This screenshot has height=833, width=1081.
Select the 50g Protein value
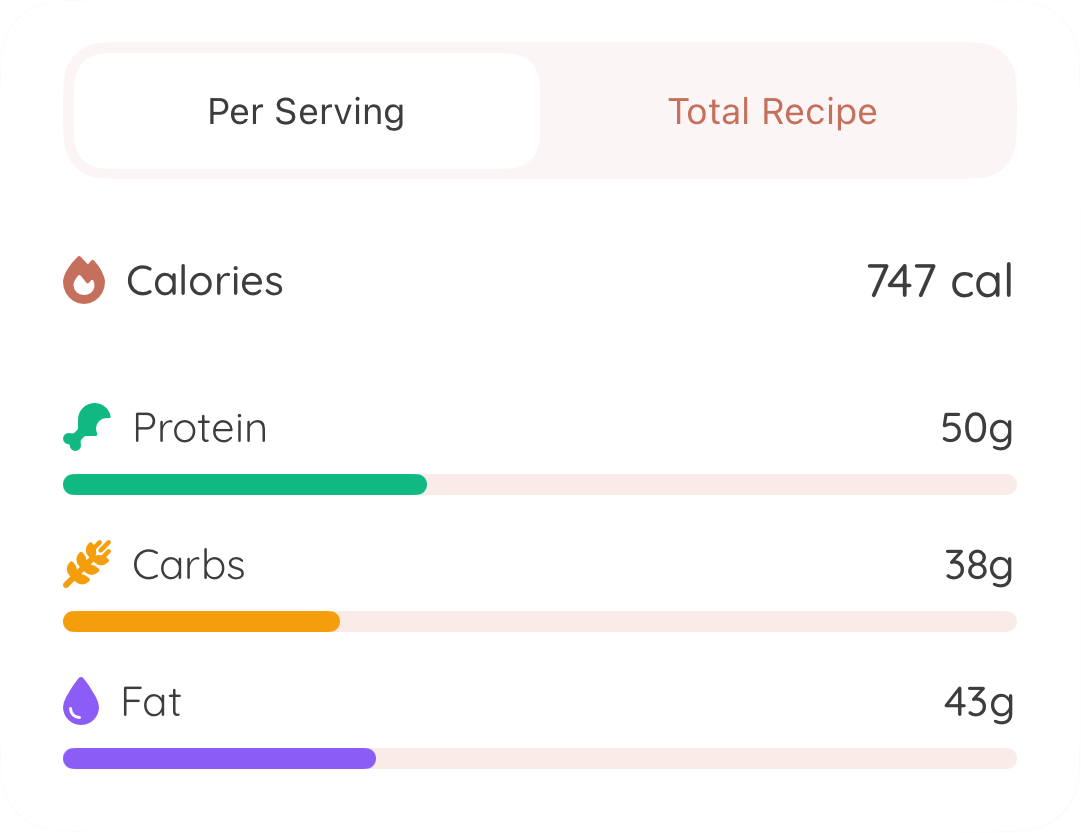click(975, 427)
